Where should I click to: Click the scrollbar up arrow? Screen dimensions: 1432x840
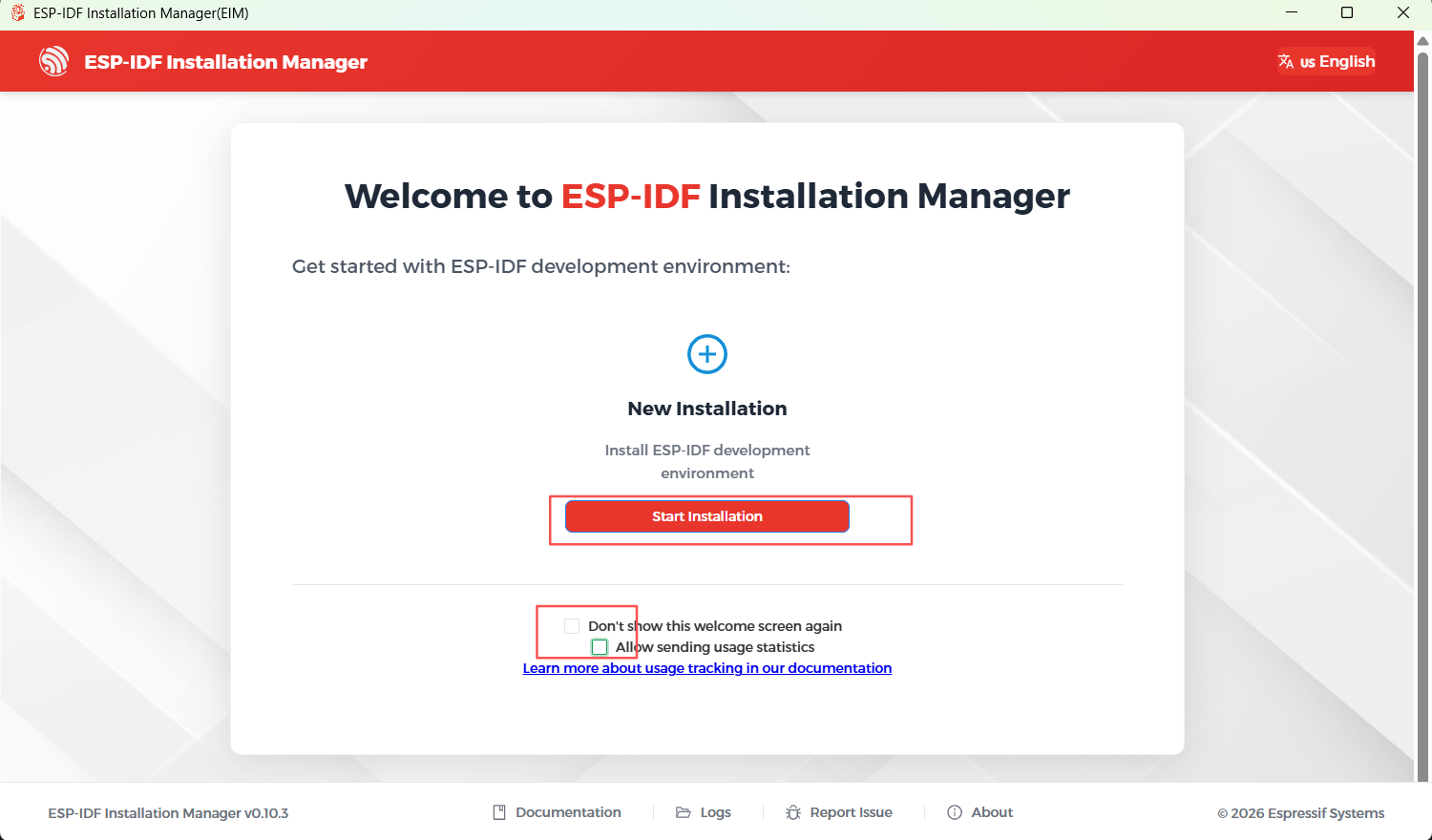[x=1422, y=41]
